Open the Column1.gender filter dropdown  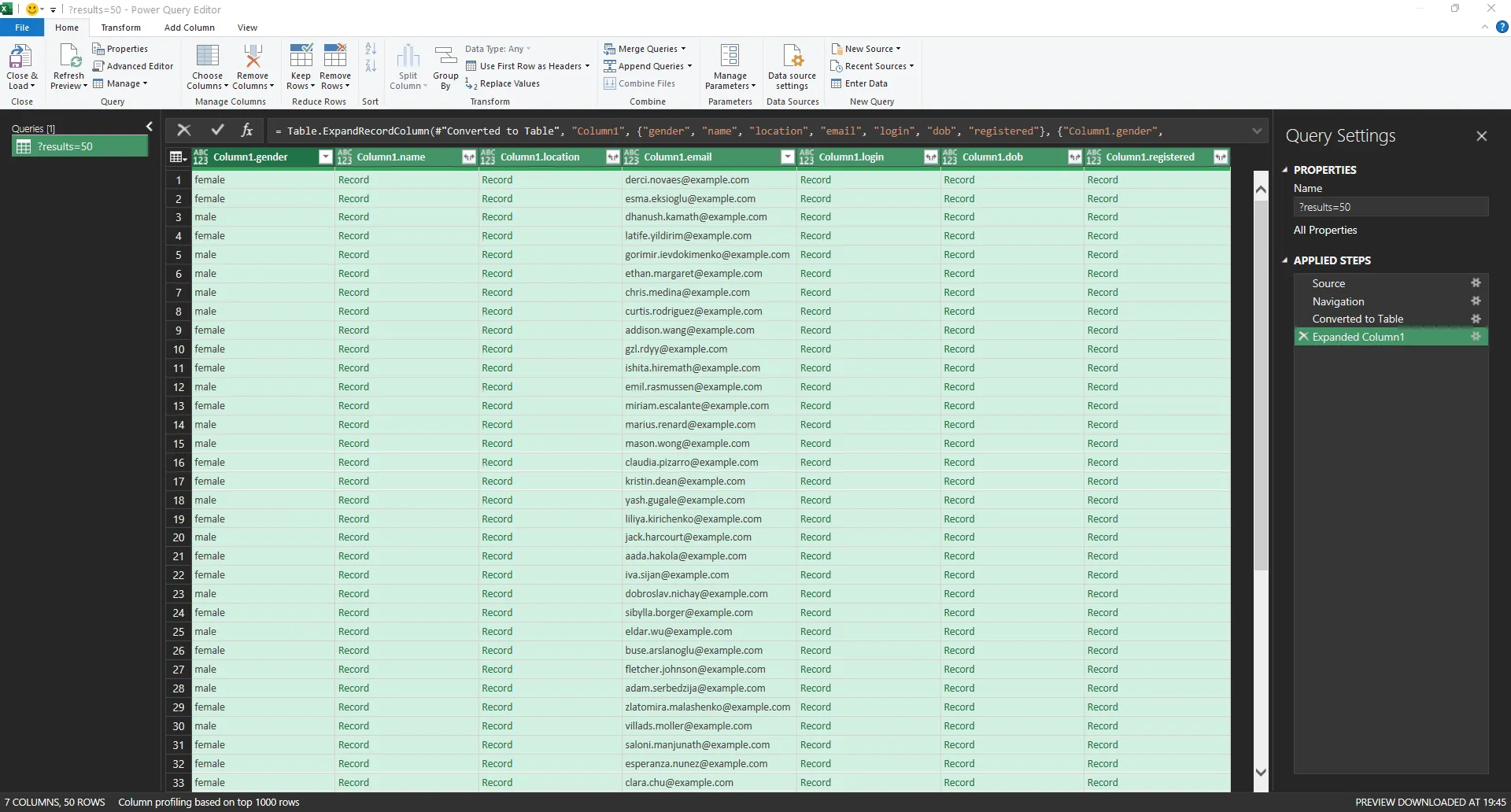pyautogui.click(x=325, y=157)
